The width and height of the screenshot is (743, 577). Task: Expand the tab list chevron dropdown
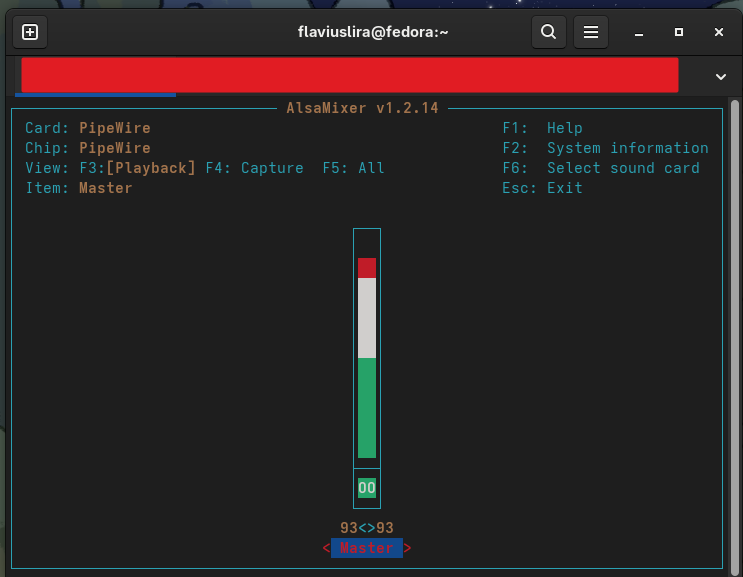[720, 76]
